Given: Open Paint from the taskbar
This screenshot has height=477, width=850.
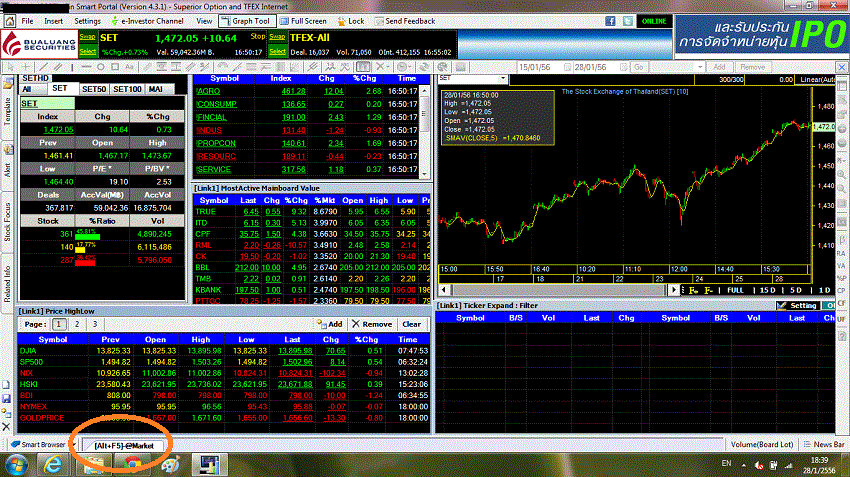Looking at the screenshot, I should point(170,465).
